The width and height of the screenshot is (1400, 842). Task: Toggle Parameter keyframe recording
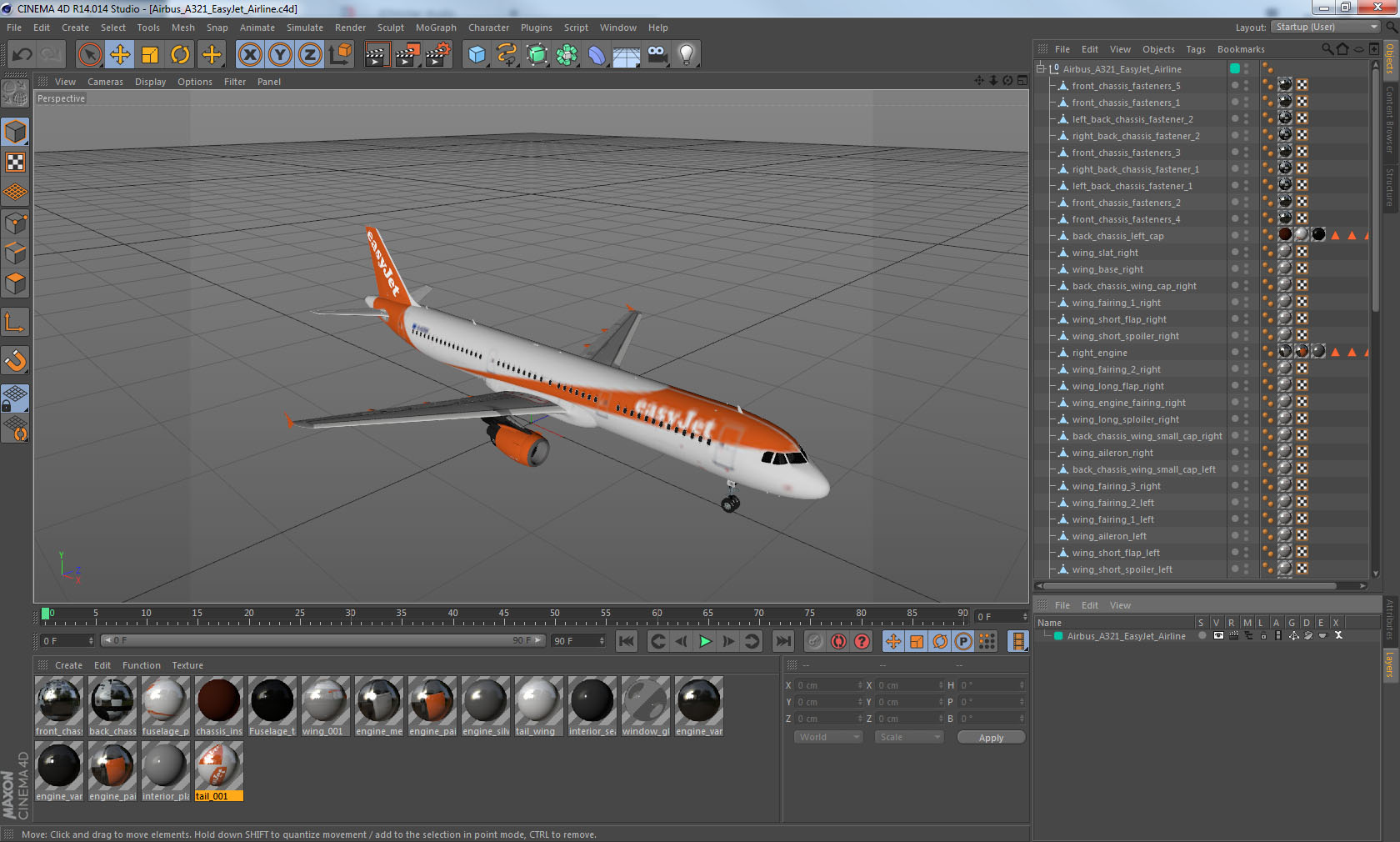[963, 641]
